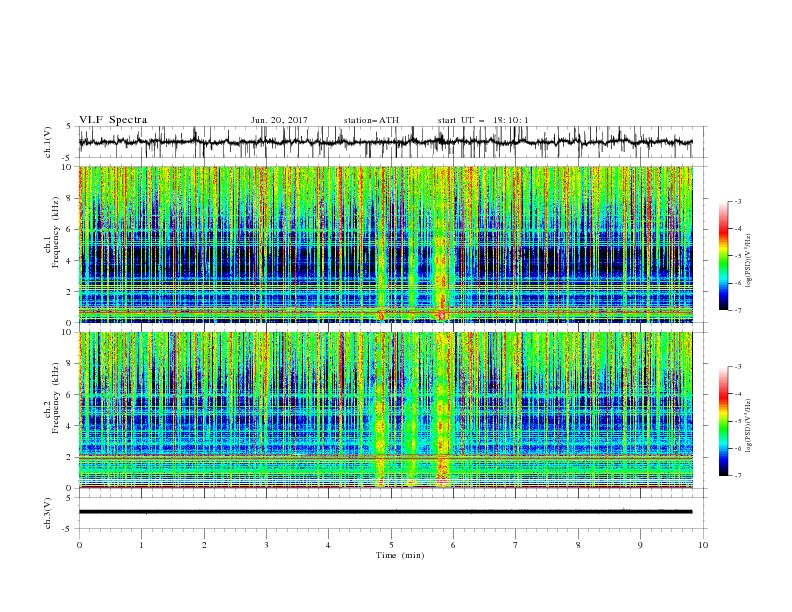Click the time axis tick label '0'
Image resolution: width=792 pixels, height=612 pixels.
[x=79, y=545]
